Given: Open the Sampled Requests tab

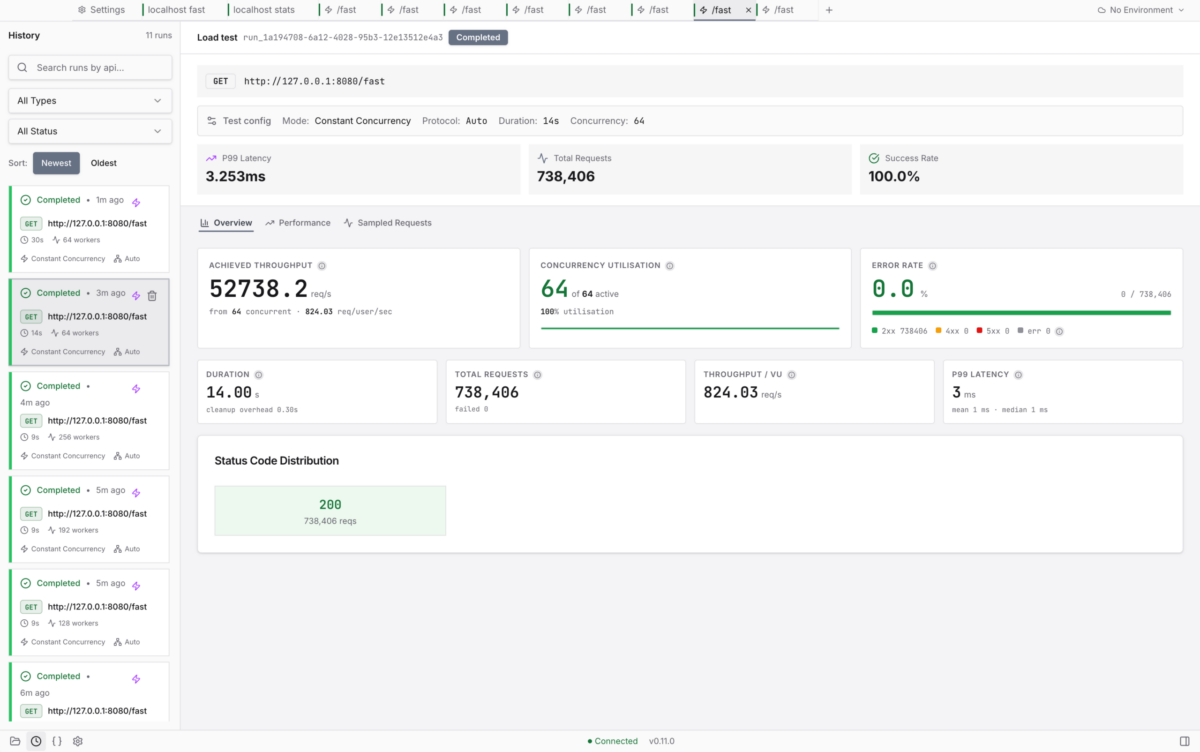Looking at the screenshot, I should (x=388, y=223).
